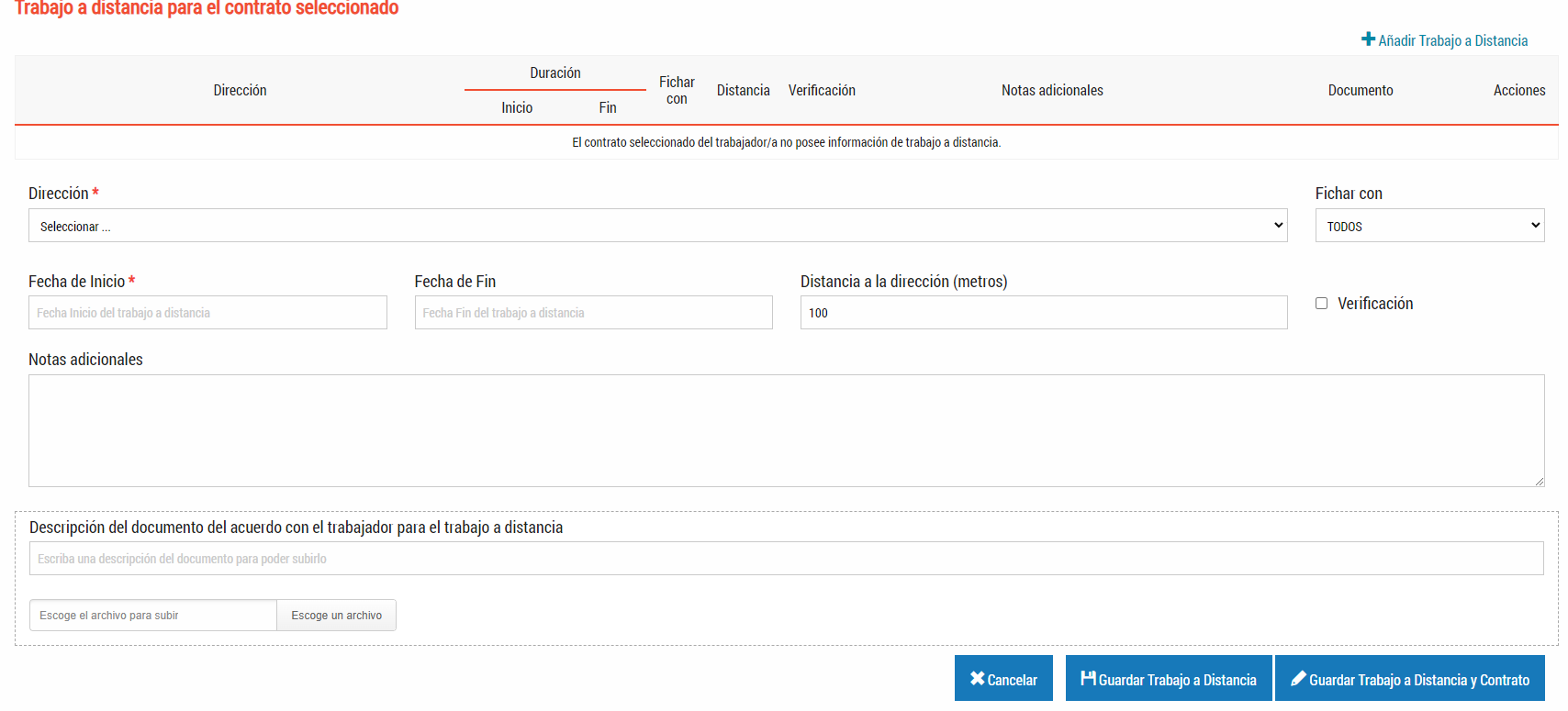The image size is (1568, 711).
Task: Click the Acciones column header
Action: click(x=1519, y=90)
